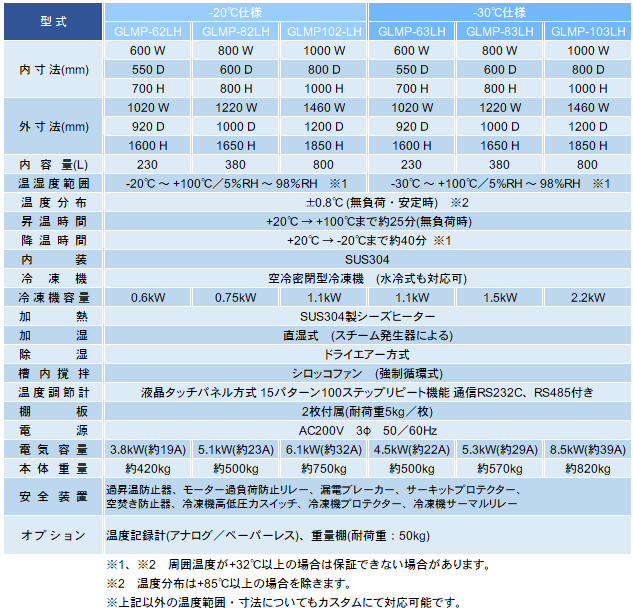Image resolution: width=633 pixels, height=611 pixels.
Task: Click the GLMP-62LH model header
Action: [147, 31]
